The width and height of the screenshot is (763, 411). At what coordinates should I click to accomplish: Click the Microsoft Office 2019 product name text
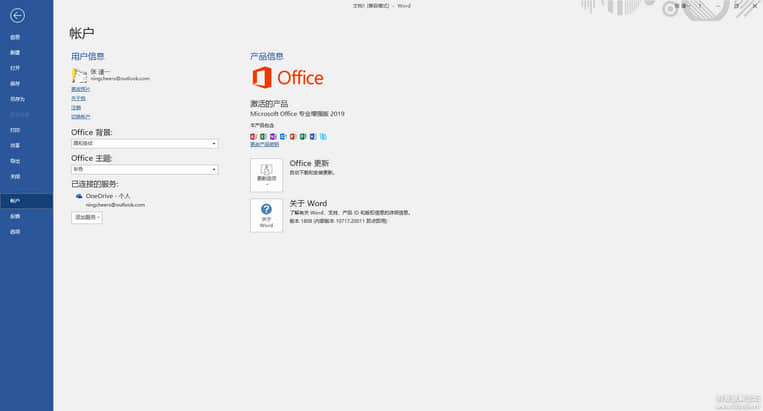click(297, 114)
